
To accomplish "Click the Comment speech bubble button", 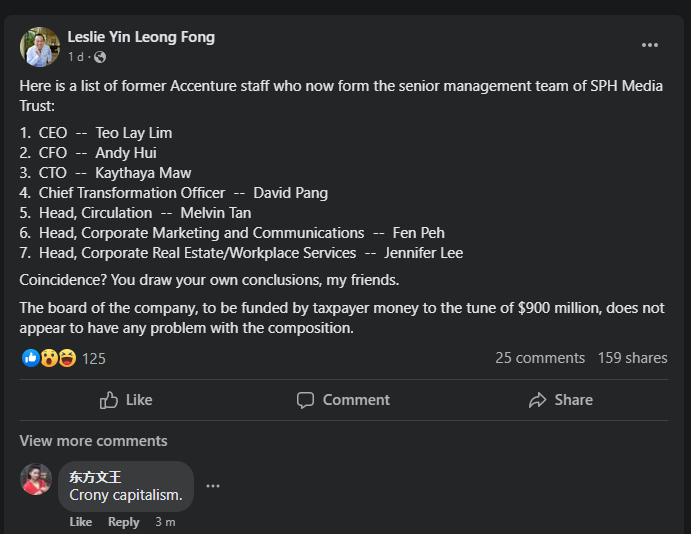I will [x=343, y=400].
